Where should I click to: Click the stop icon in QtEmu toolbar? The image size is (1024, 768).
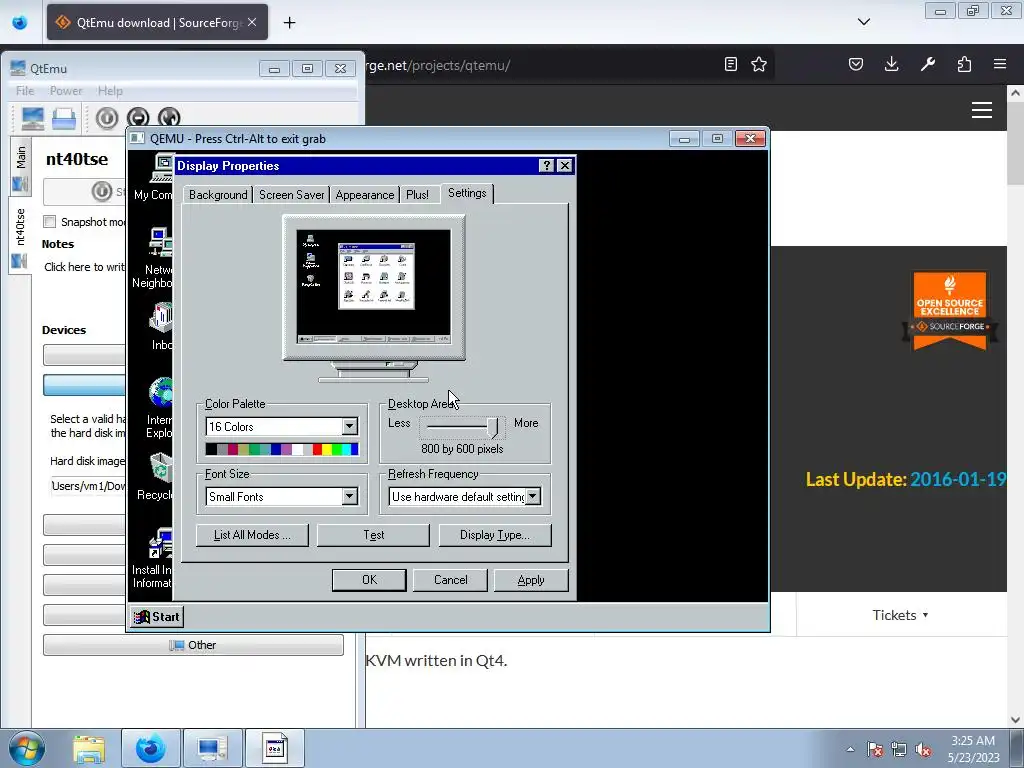click(x=138, y=118)
